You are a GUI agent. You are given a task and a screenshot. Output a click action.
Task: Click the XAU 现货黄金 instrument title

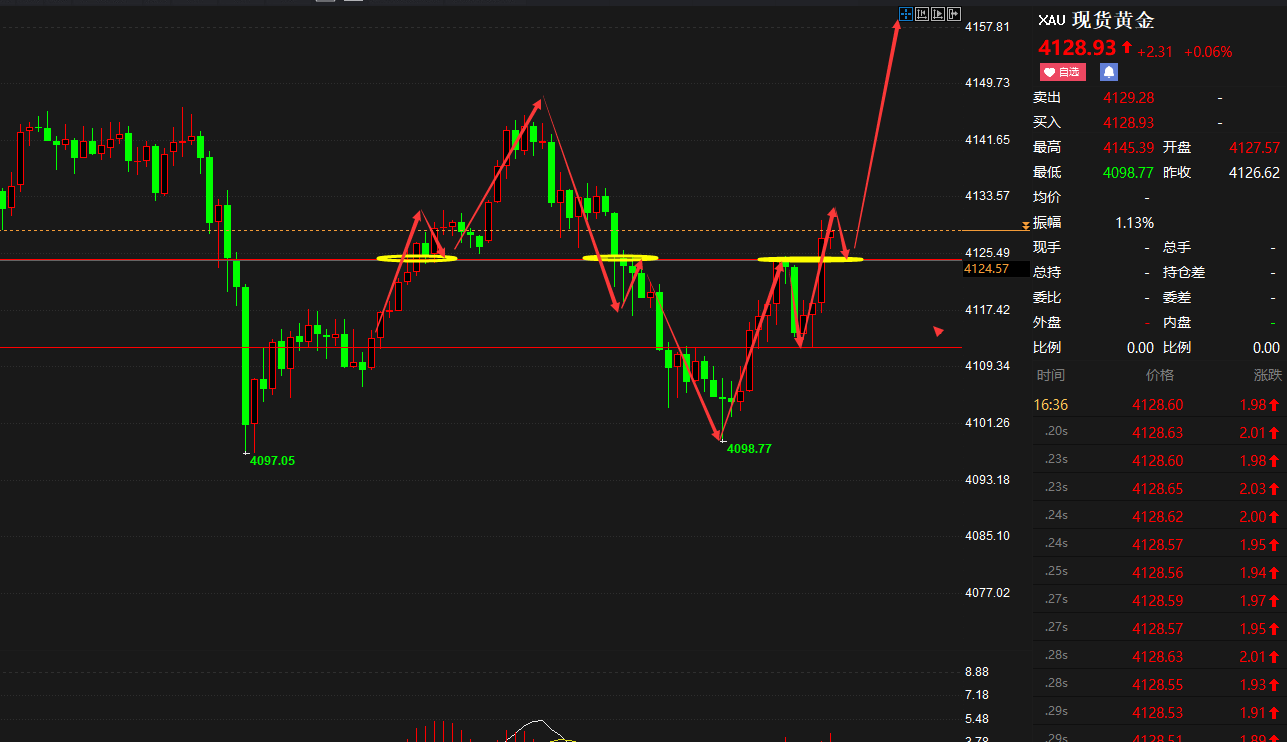pos(1096,21)
